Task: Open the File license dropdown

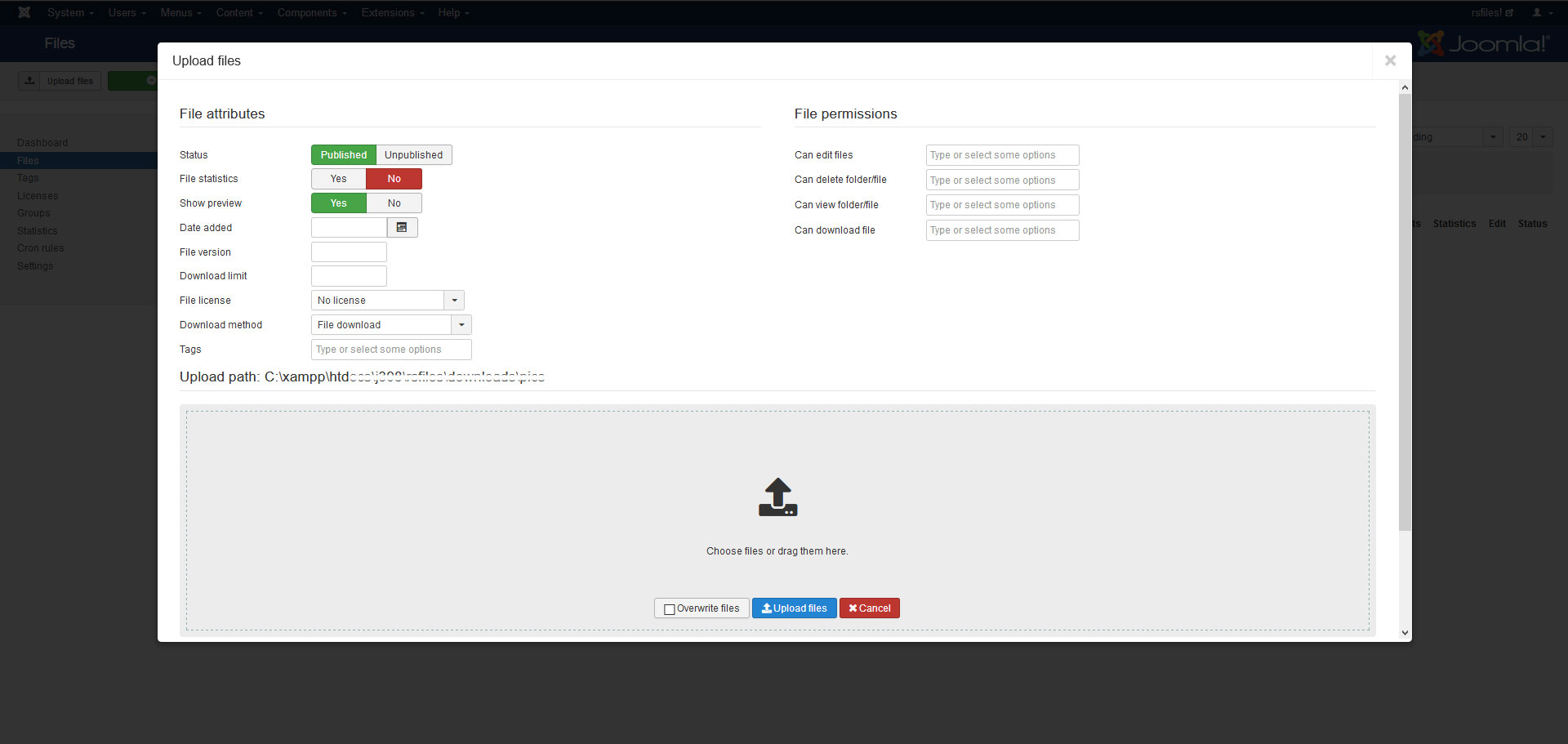Action: [388, 301]
